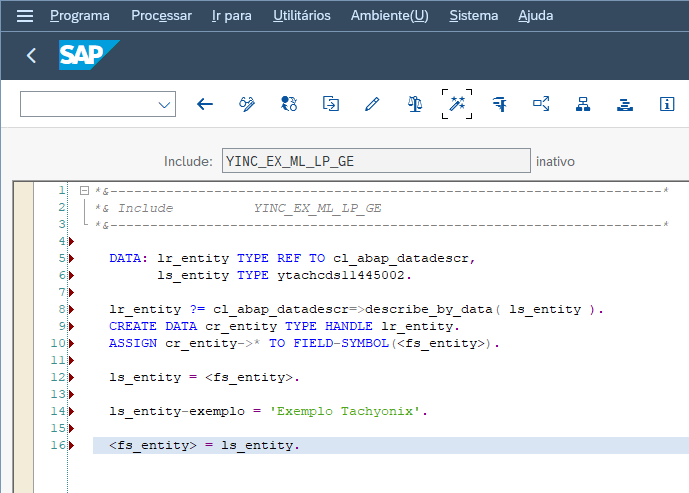The width and height of the screenshot is (689, 493).
Task: Activate using the magic wand icon
Action: click(x=457, y=104)
